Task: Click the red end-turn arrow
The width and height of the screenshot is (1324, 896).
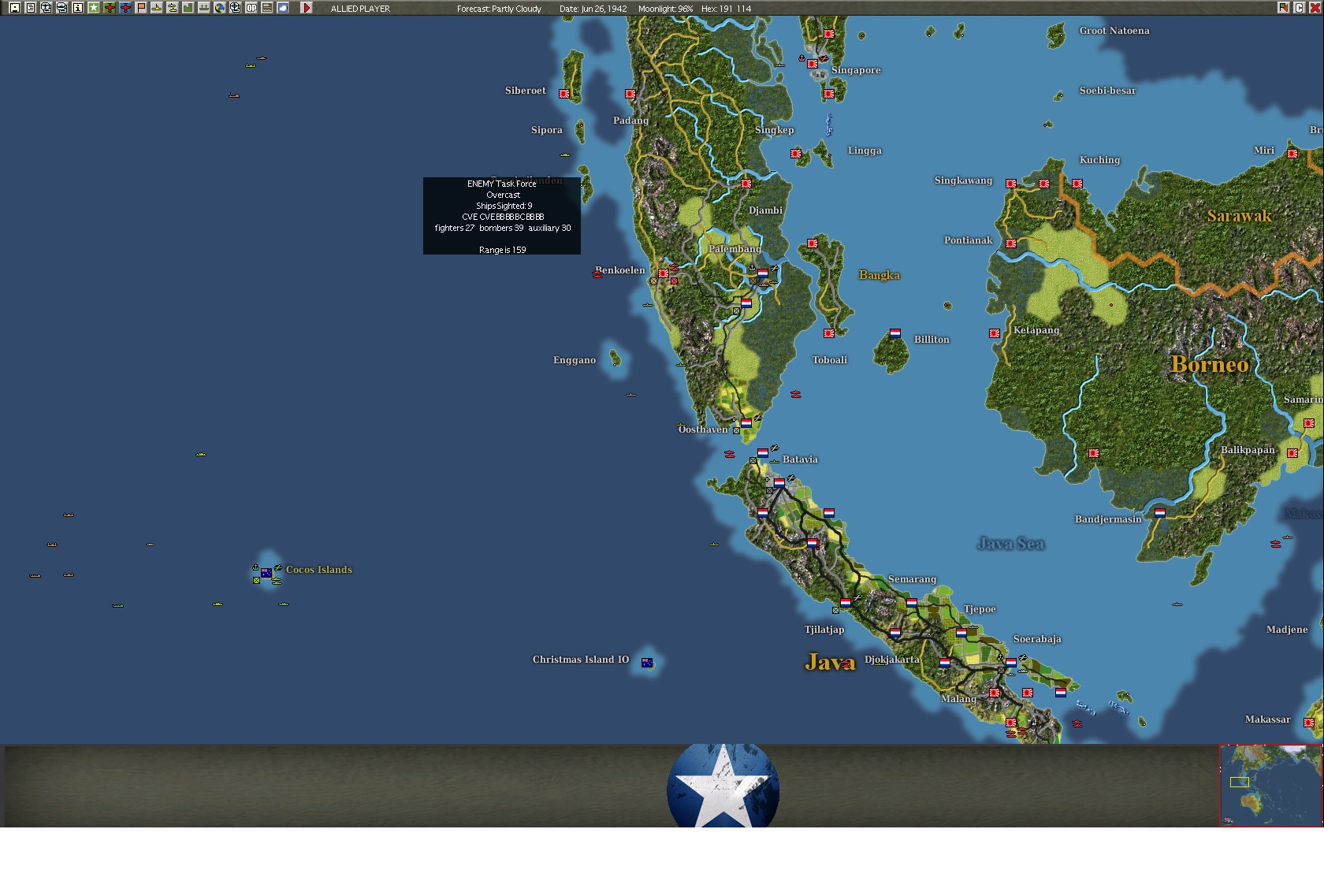Action: coord(307,8)
